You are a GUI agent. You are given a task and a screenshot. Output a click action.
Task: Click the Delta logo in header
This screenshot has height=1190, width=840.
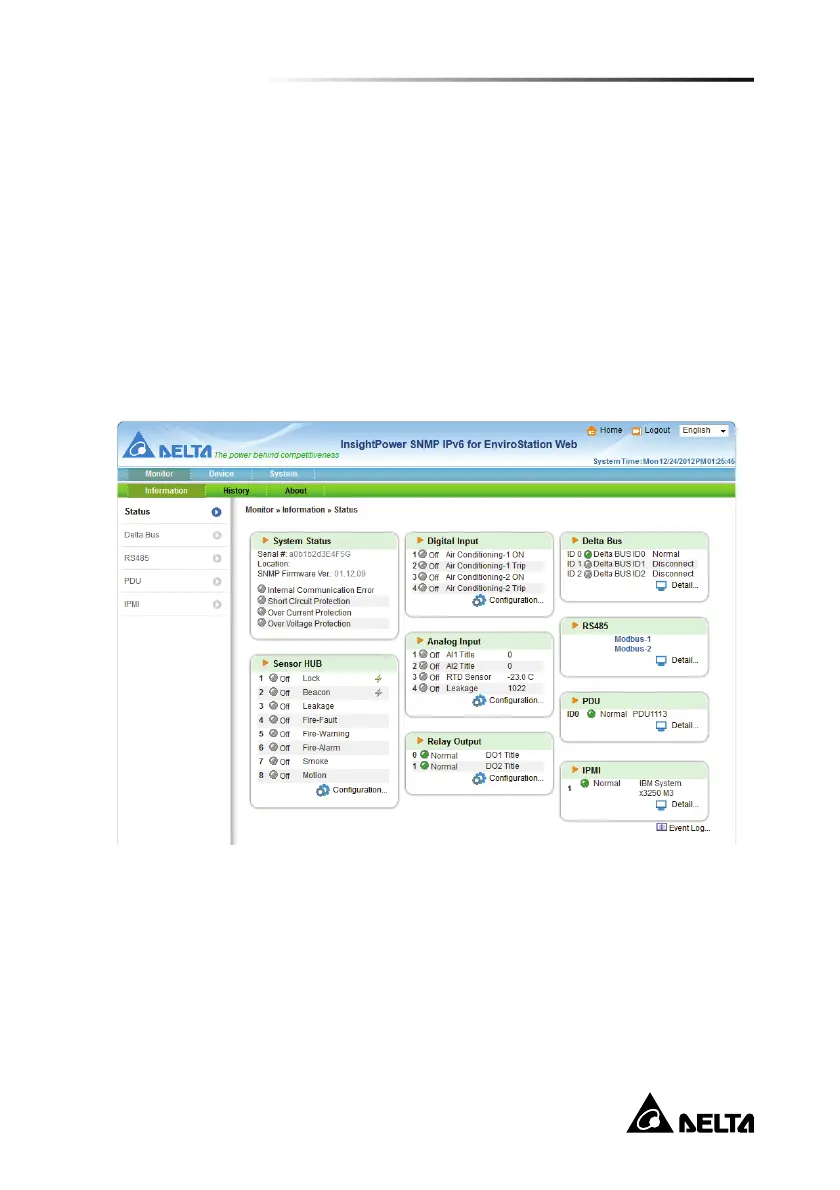click(x=168, y=445)
